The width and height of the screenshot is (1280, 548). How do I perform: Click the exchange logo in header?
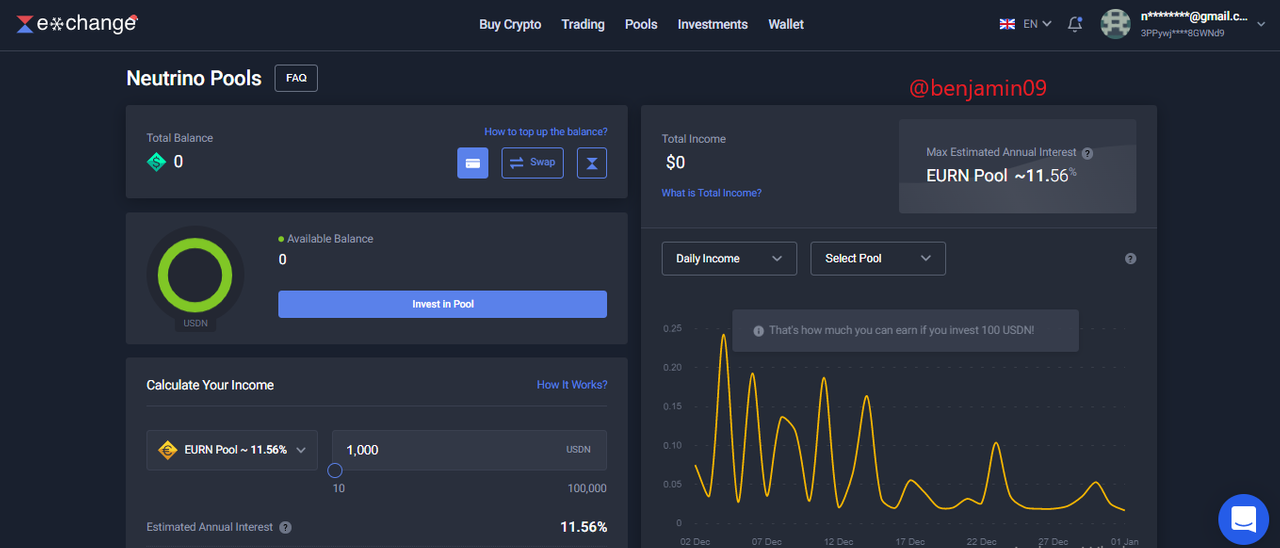point(77,23)
